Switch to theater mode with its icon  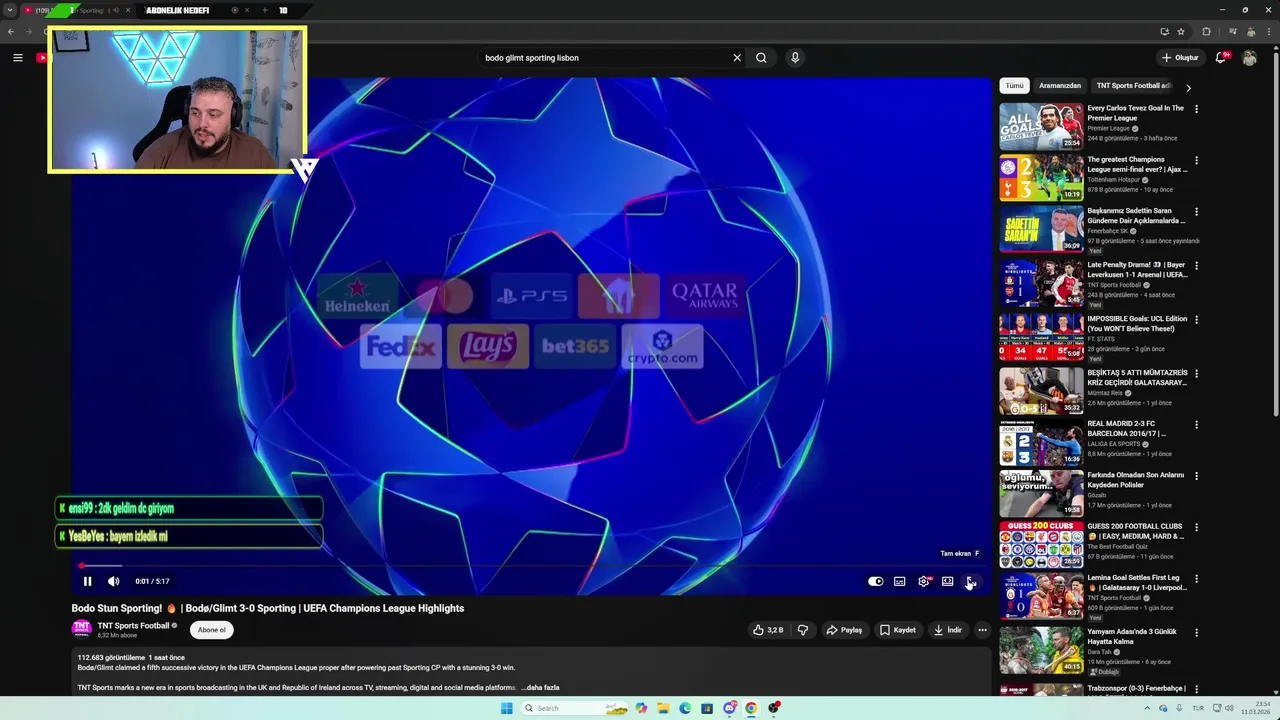pyautogui.click(x=947, y=581)
